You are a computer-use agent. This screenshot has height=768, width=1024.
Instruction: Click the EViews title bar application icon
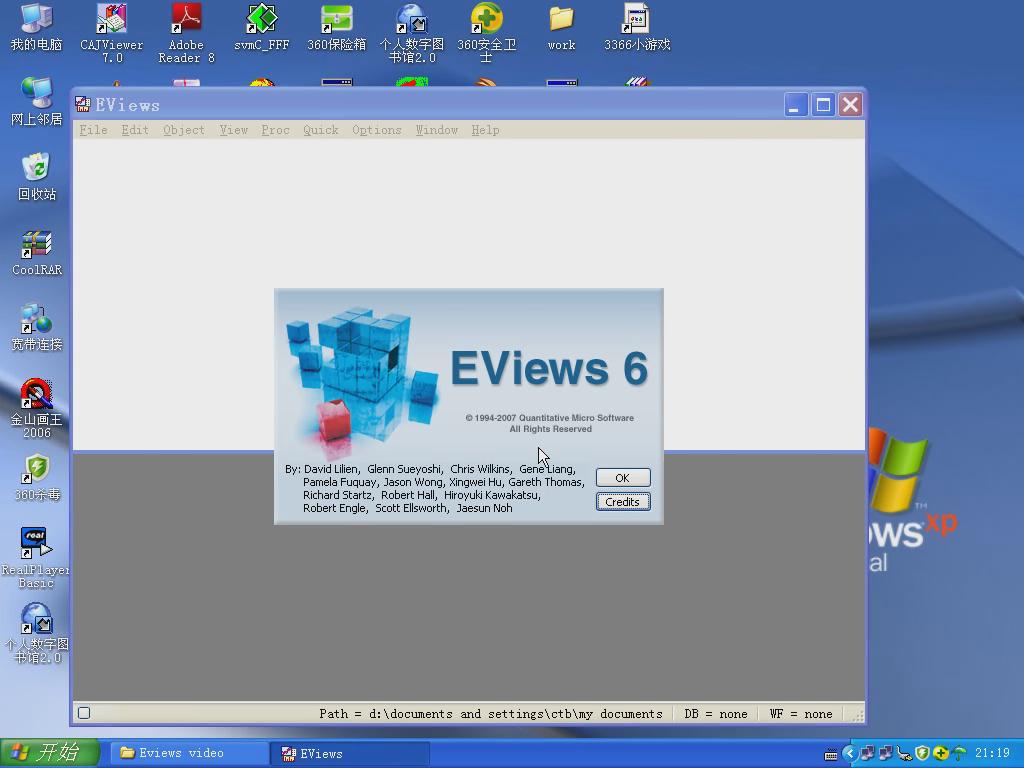[x=83, y=104]
